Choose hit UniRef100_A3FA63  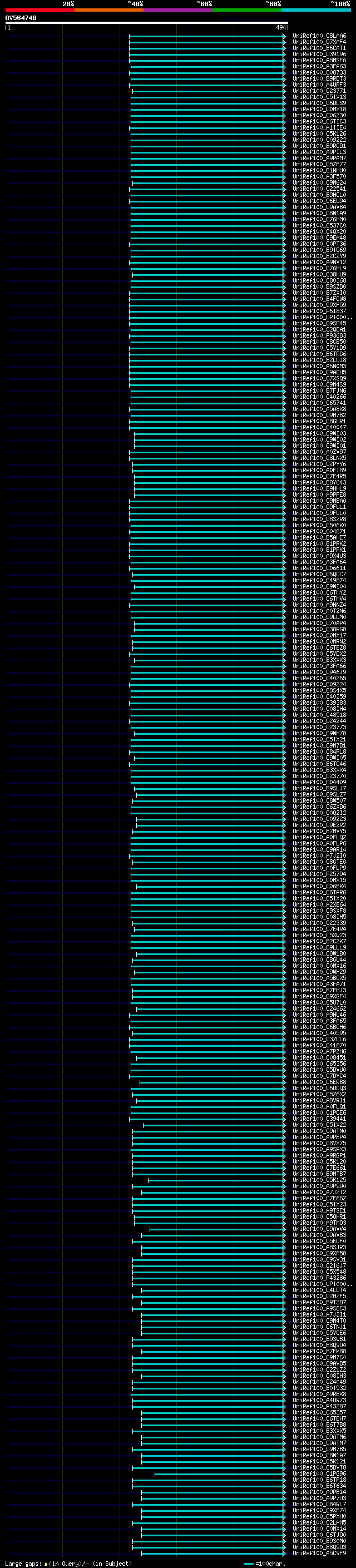319,66
